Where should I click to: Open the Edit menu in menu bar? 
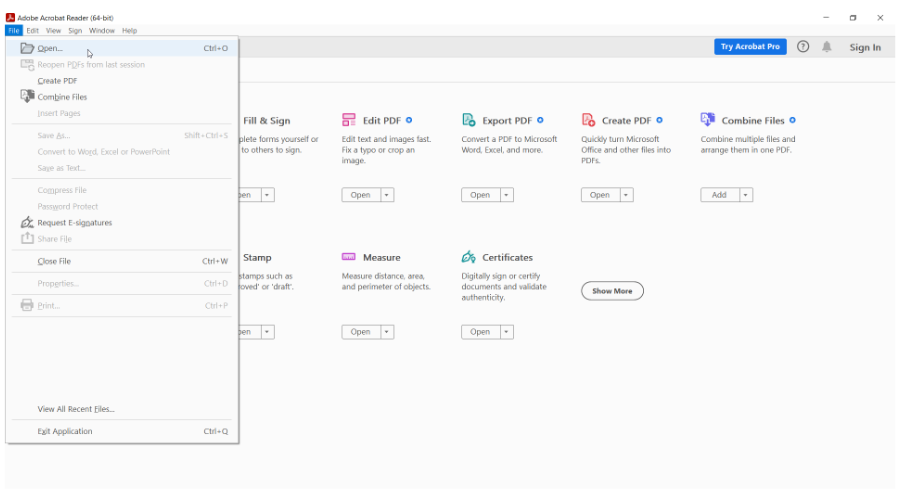click(33, 30)
